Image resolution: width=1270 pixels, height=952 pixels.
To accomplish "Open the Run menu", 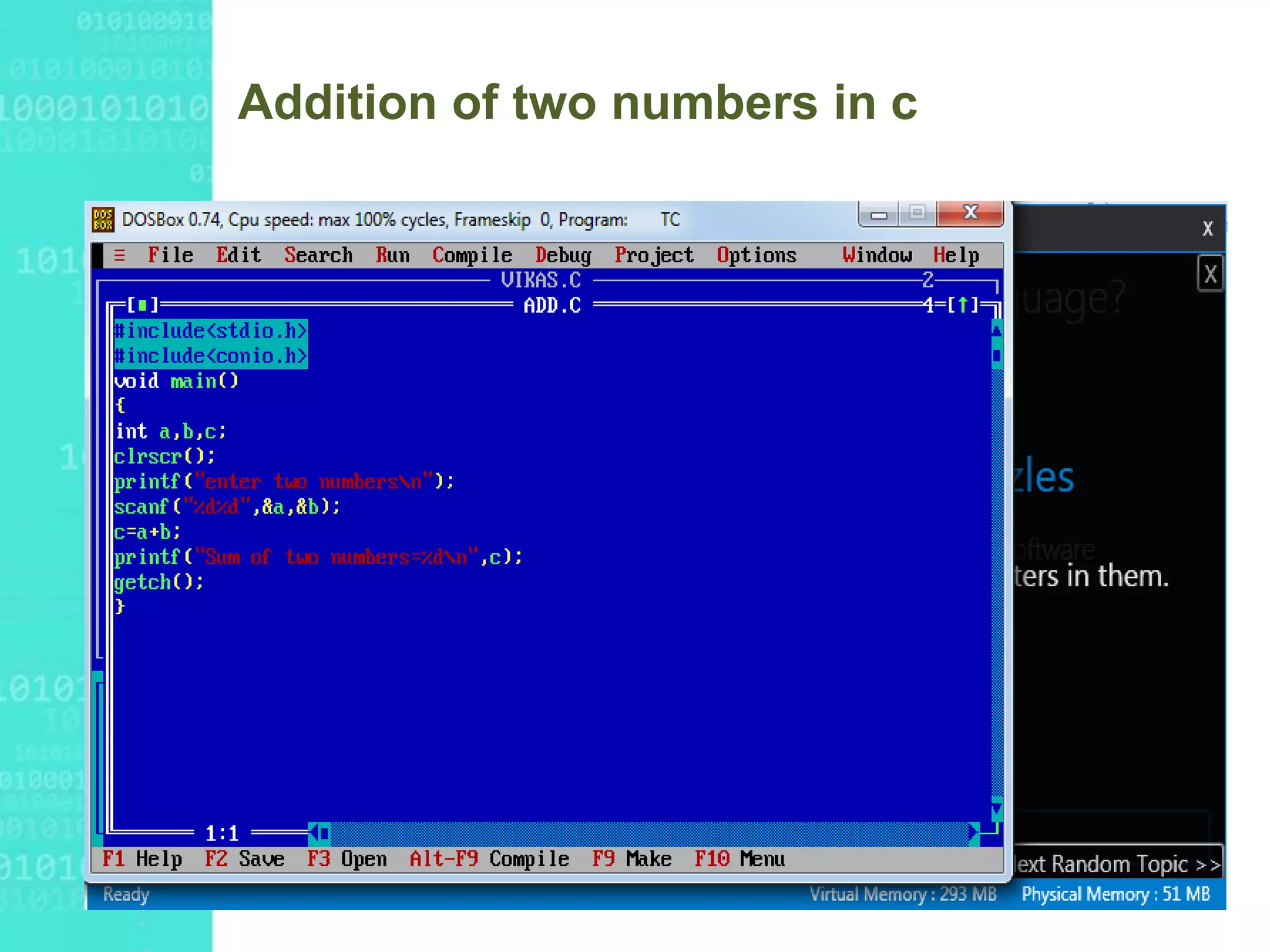I will pos(393,255).
